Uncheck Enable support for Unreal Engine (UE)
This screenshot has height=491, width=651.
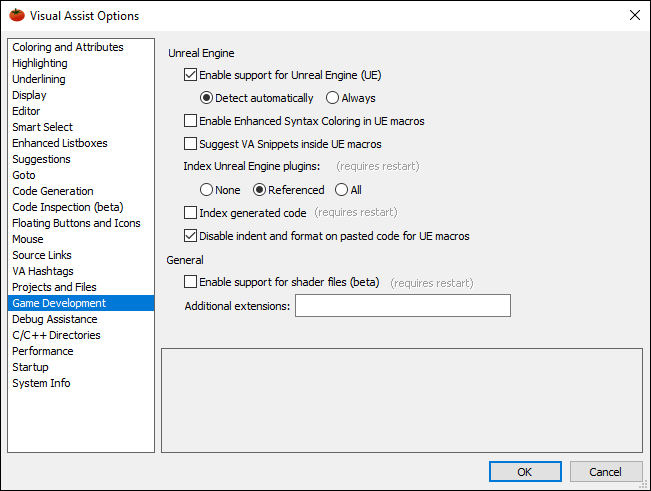(x=191, y=75)
